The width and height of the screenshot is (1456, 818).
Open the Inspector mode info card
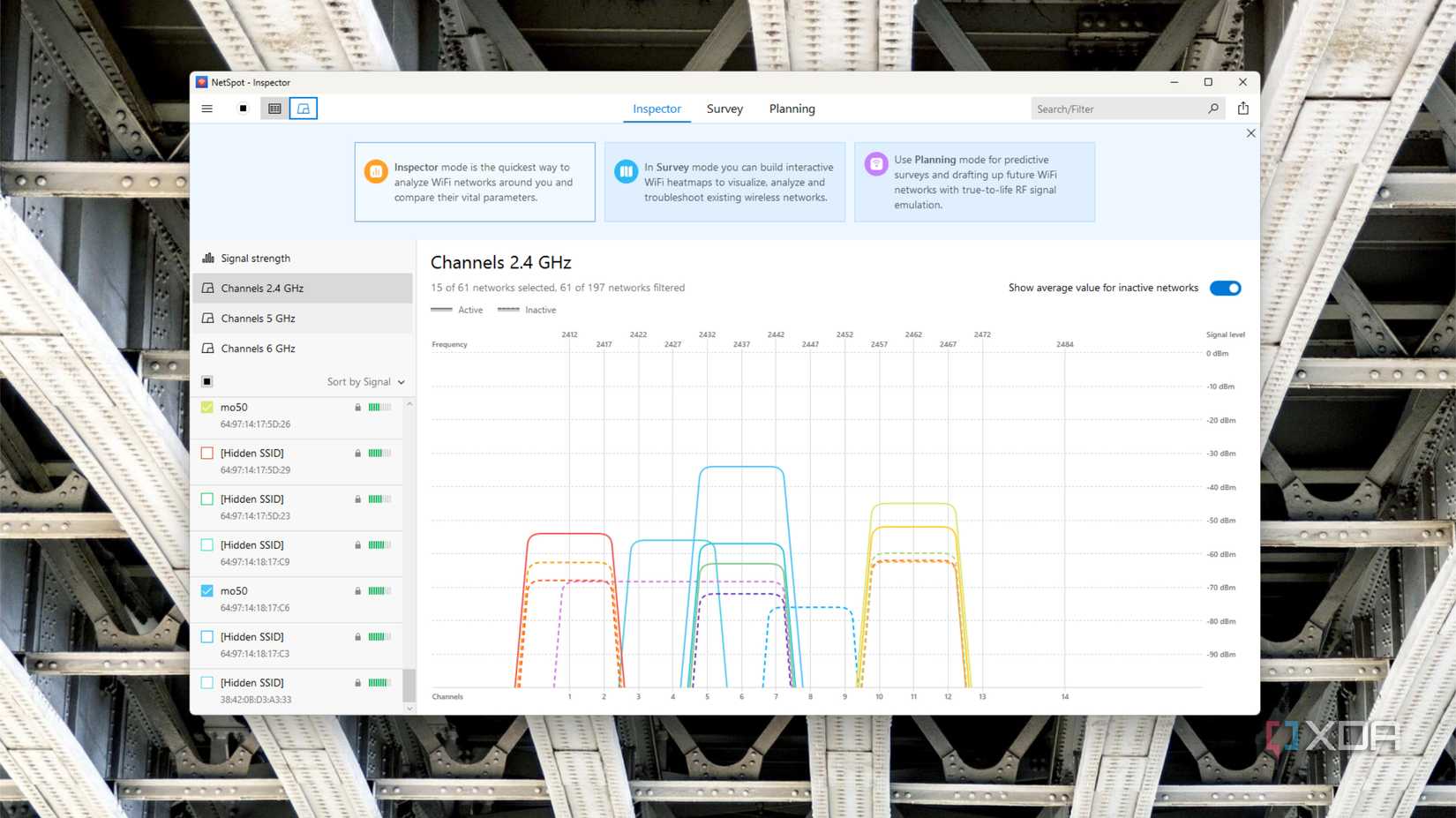click(x=475, y=182)
